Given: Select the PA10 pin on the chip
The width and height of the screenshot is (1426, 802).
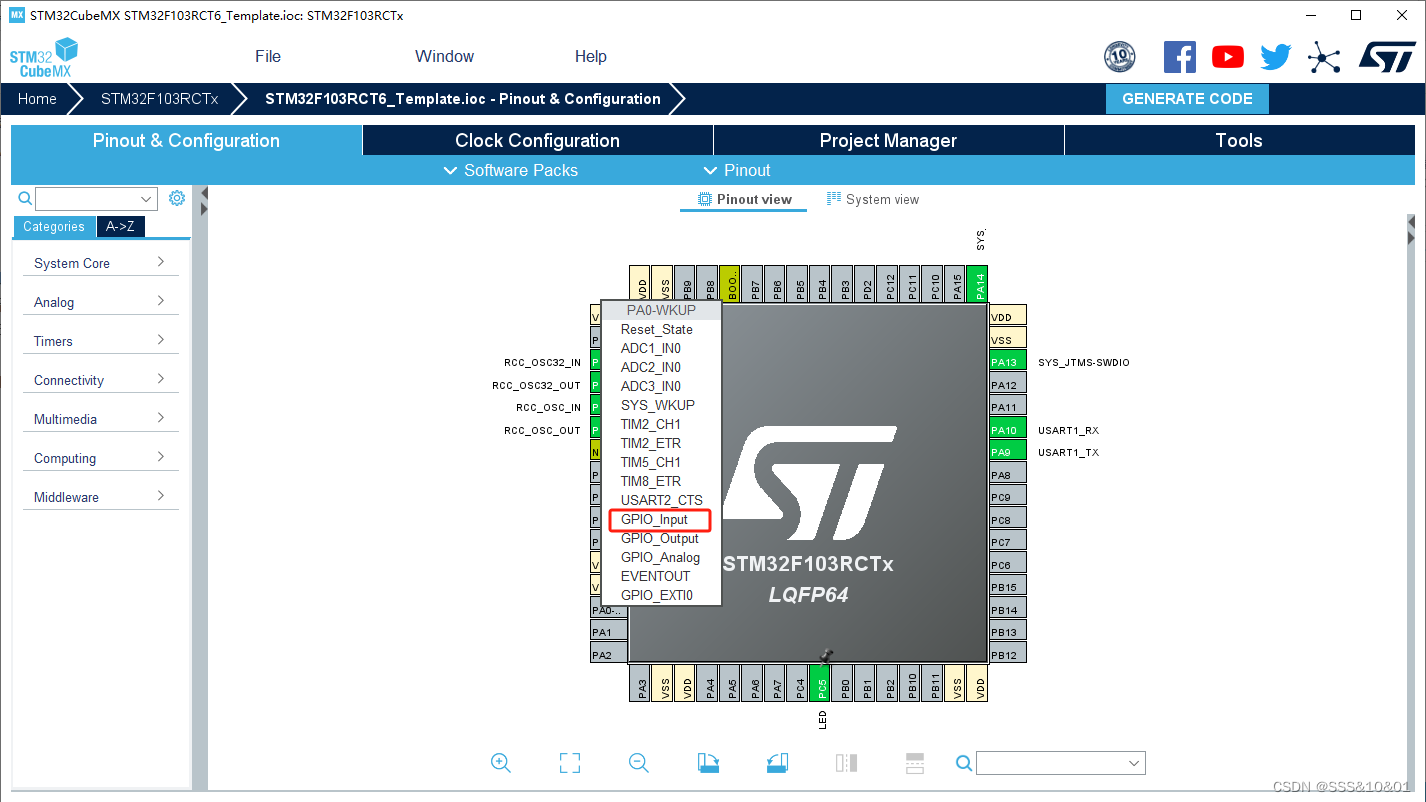Looking at the screenshot, I should [1008, 430].
